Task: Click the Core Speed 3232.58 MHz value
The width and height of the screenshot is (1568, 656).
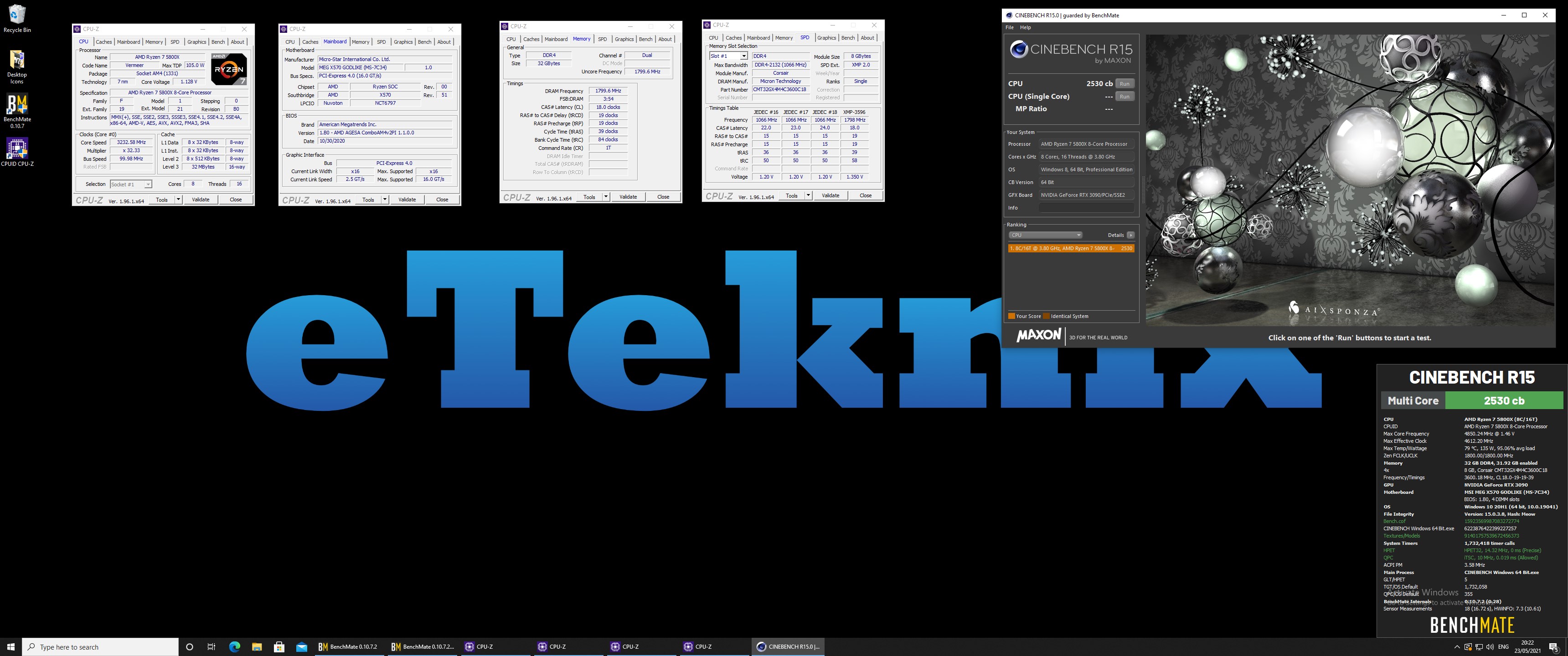Action: (131, 143)
